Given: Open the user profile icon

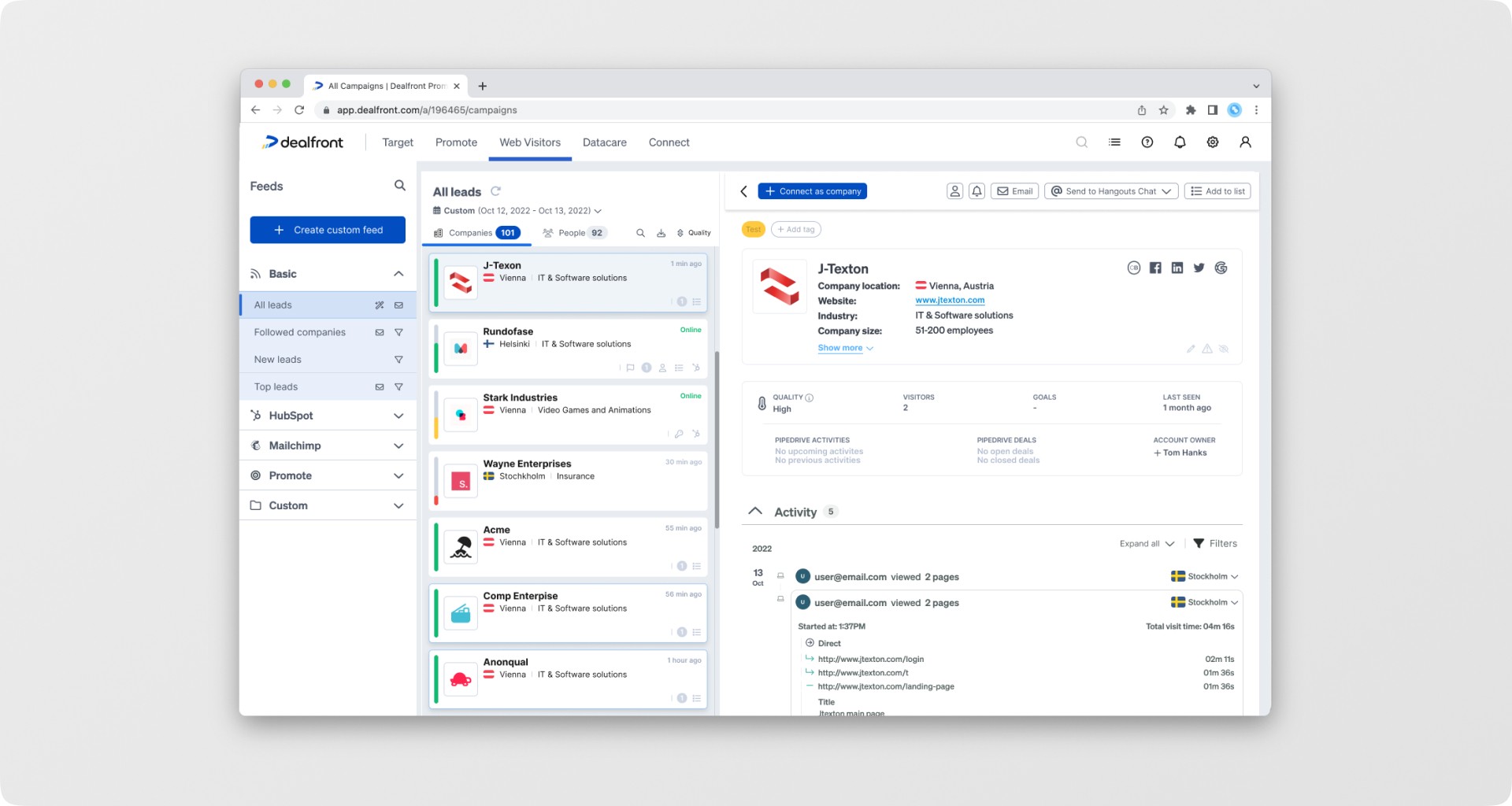Looking at the screenshot, I should [x=1245, y=142].
